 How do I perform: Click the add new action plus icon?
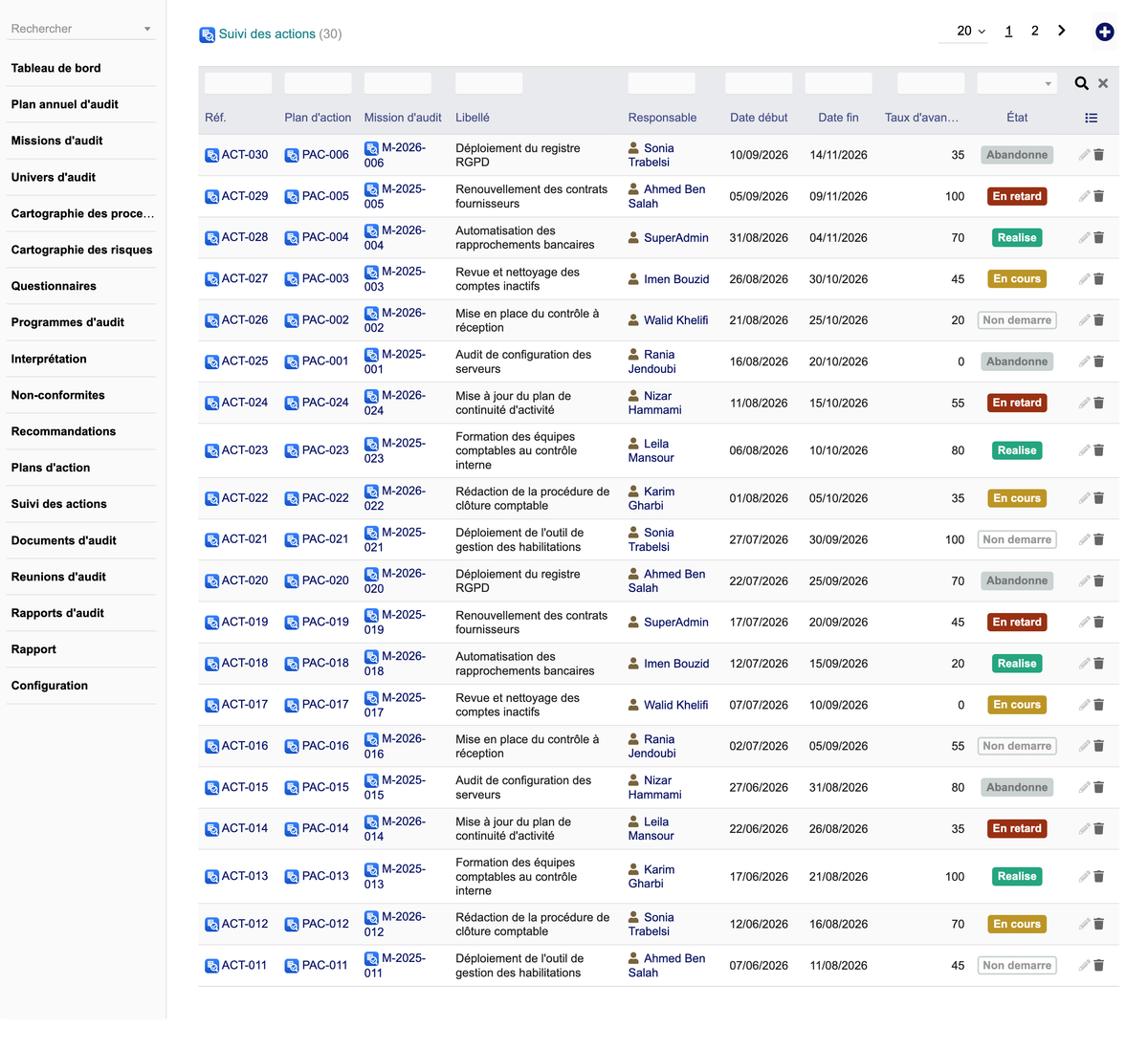tap(1104, 32)
